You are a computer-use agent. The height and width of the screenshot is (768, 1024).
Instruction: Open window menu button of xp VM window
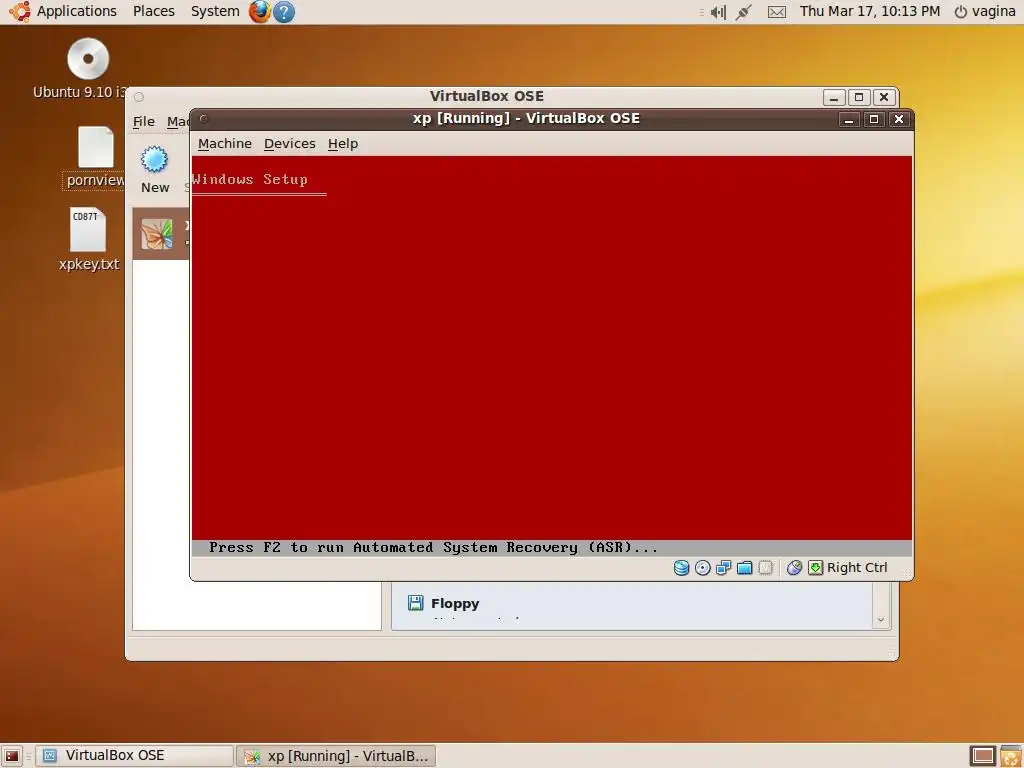204,119
